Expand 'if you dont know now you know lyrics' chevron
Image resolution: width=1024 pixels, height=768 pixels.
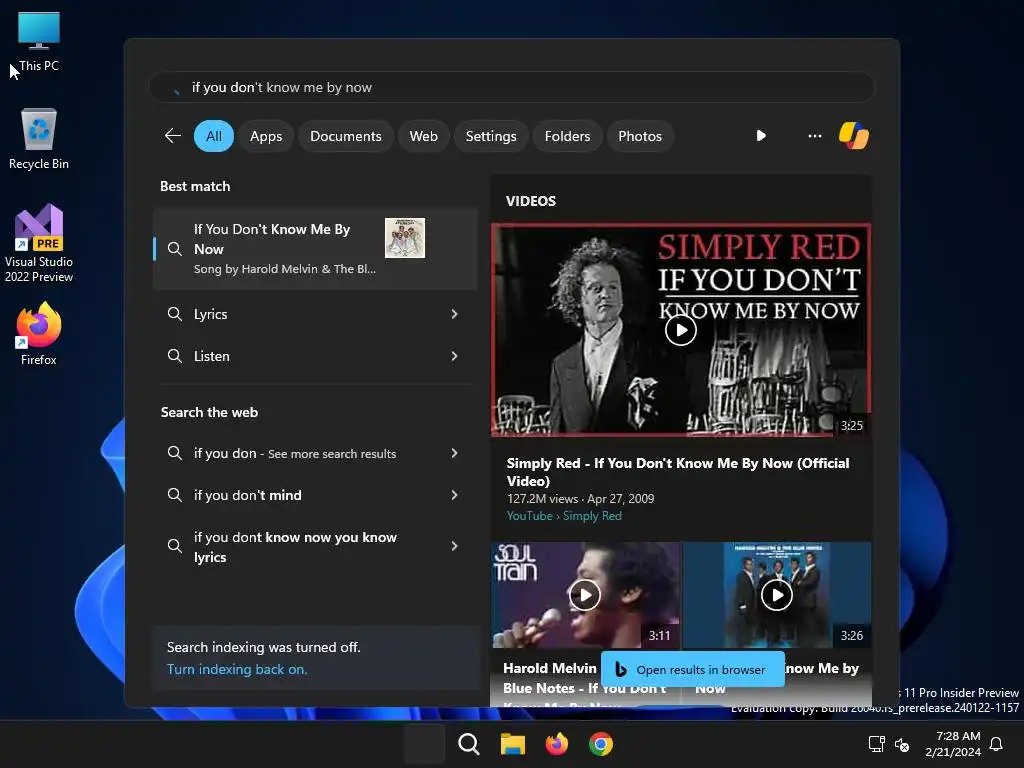455,546
